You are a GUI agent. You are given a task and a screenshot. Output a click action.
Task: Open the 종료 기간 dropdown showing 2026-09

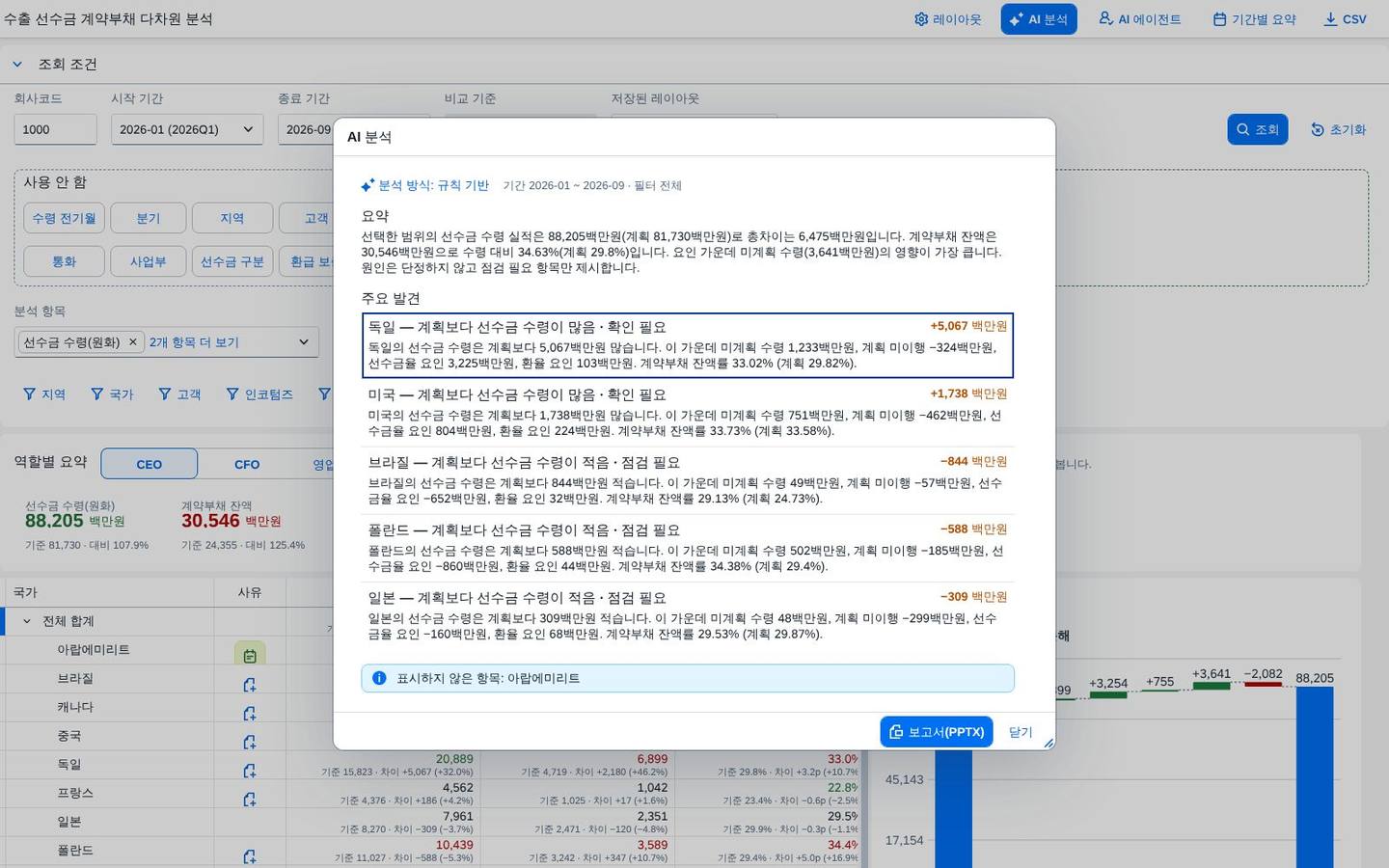307,129
